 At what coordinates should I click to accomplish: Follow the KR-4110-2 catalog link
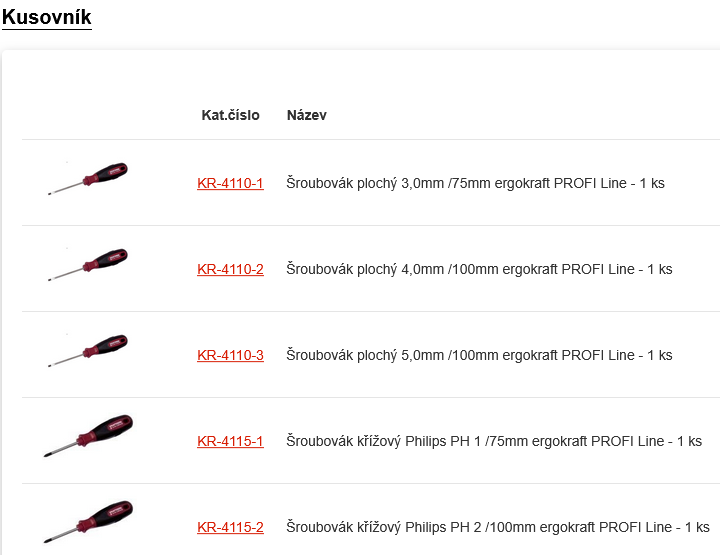click(x=230, y=270)
